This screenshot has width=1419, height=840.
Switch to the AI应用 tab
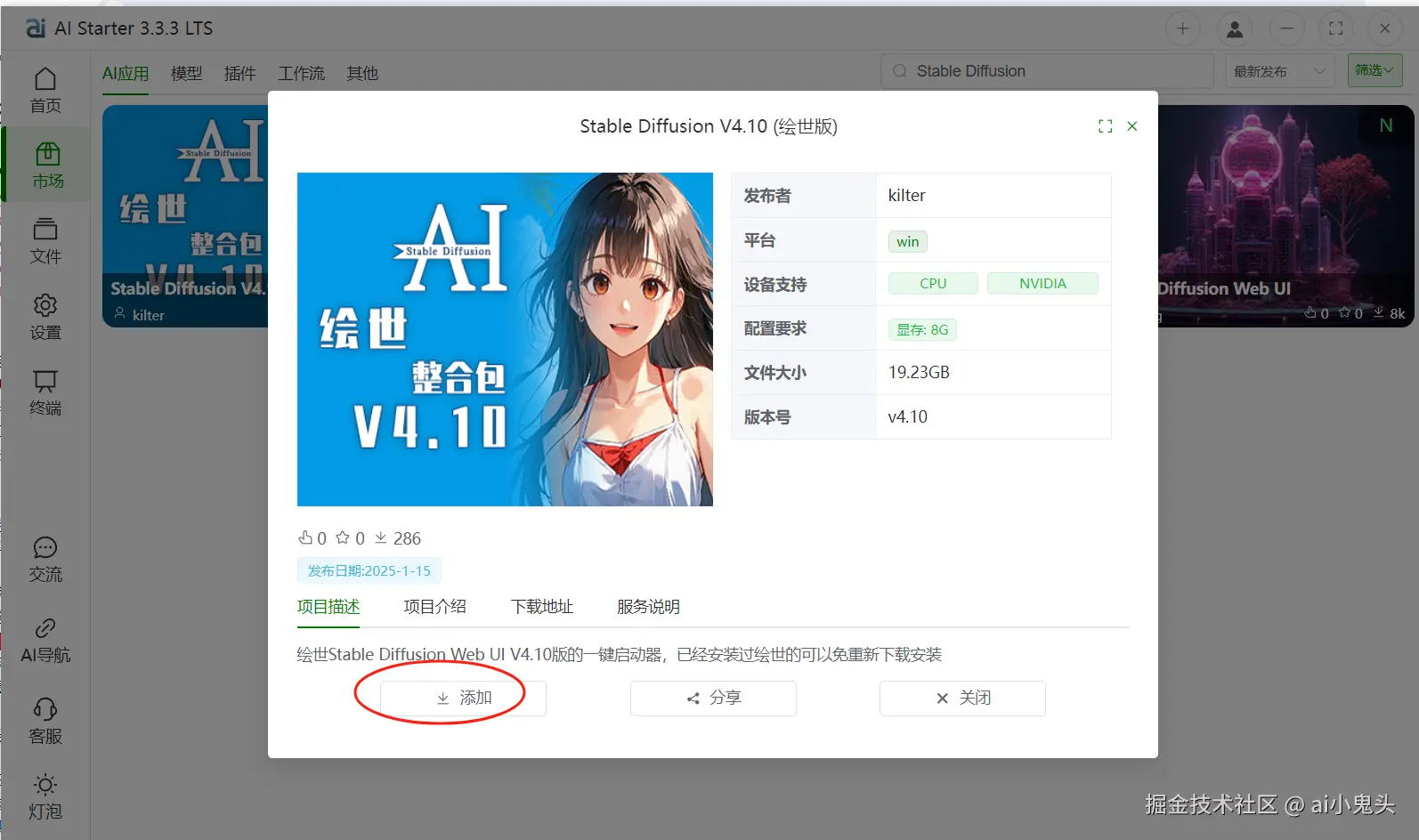tap(126, 73)
